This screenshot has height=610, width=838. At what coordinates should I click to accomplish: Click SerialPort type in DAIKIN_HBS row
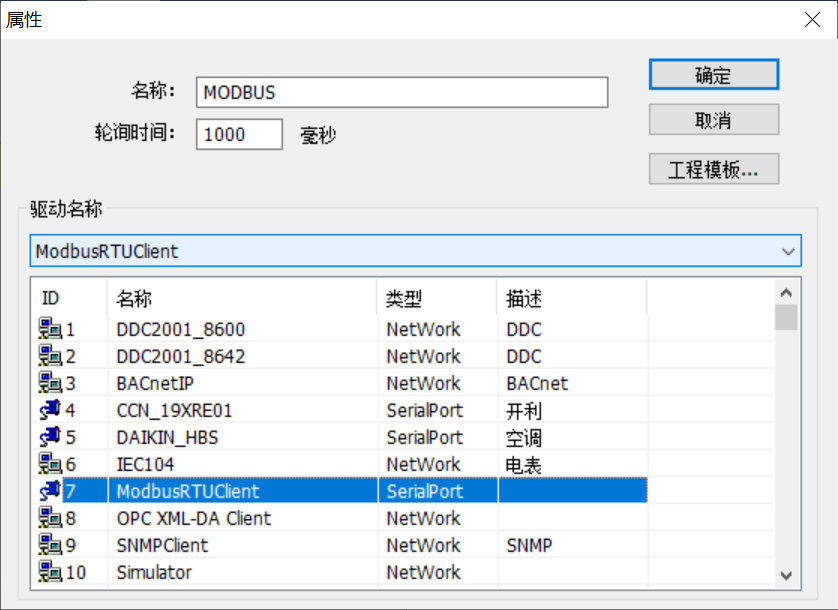coord(425,437)
